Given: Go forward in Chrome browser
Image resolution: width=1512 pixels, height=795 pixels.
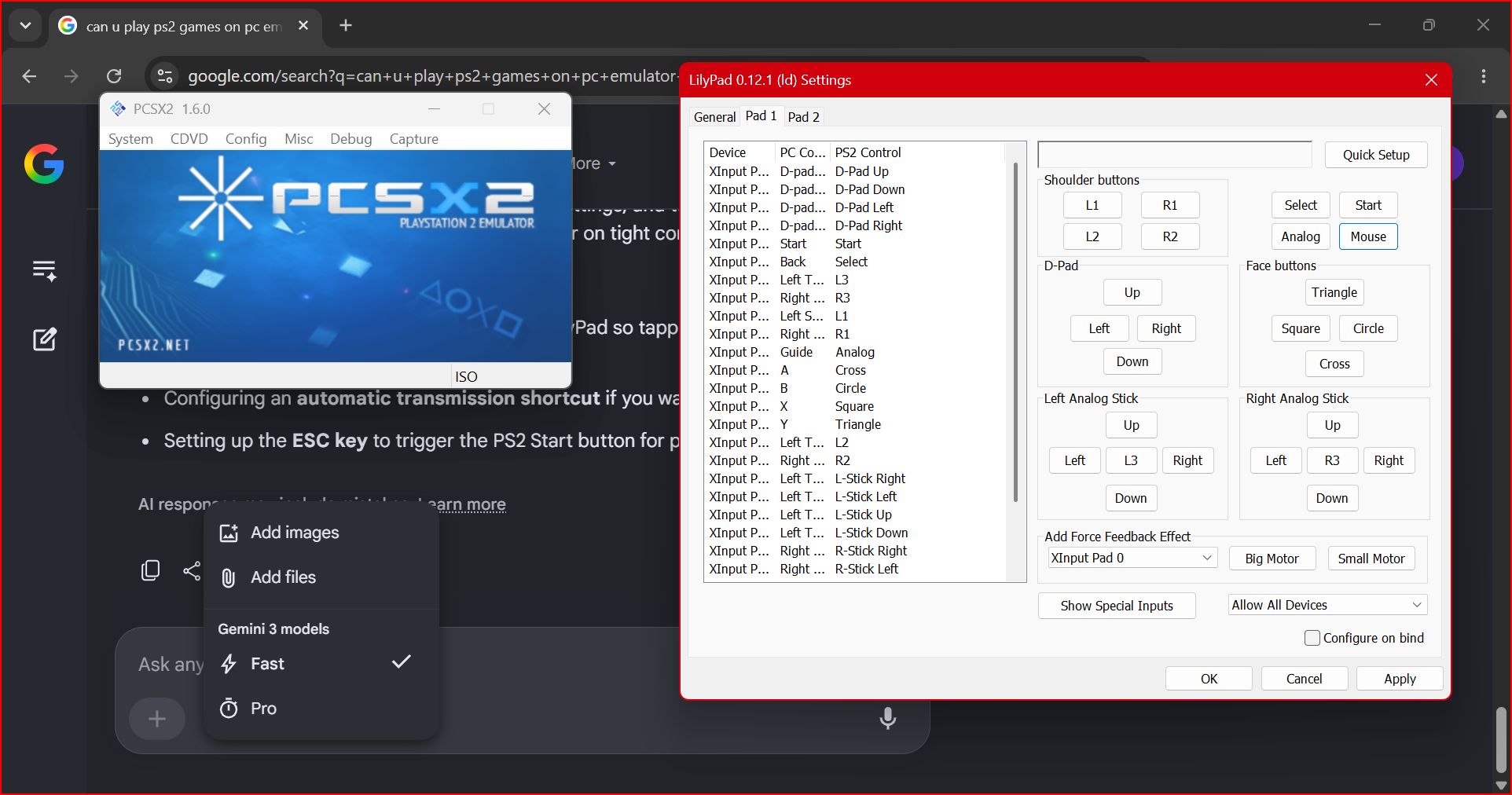Looking at the screenshot, I should (72, 76).
